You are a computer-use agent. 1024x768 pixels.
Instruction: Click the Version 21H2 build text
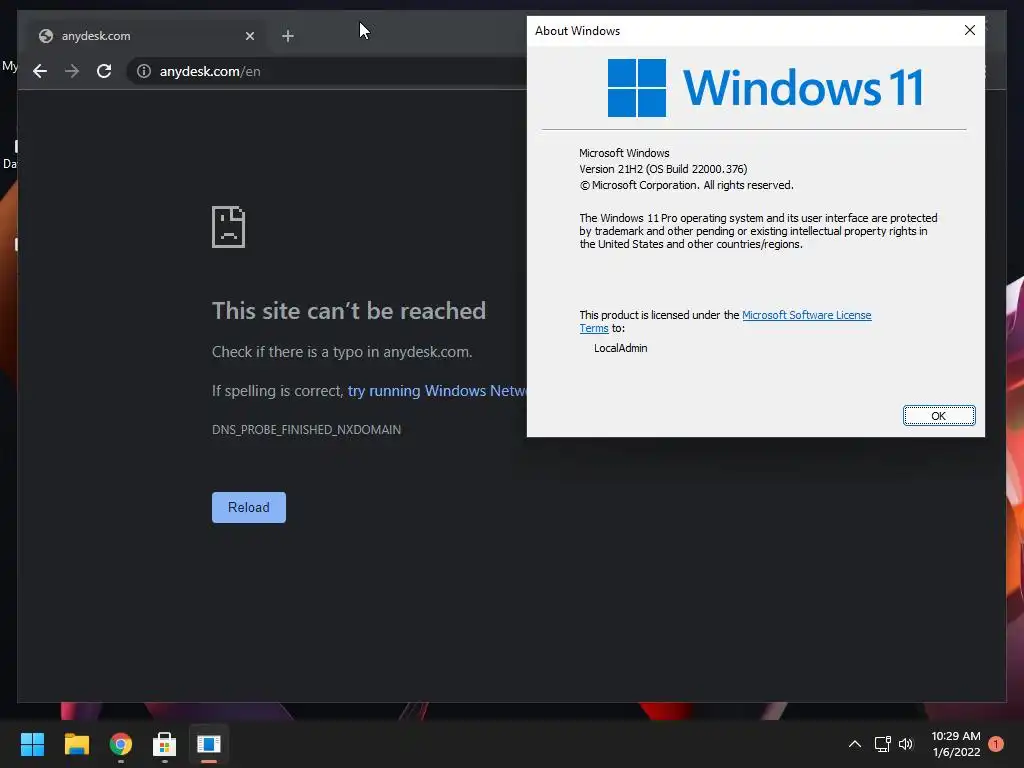tap(663, 169)
